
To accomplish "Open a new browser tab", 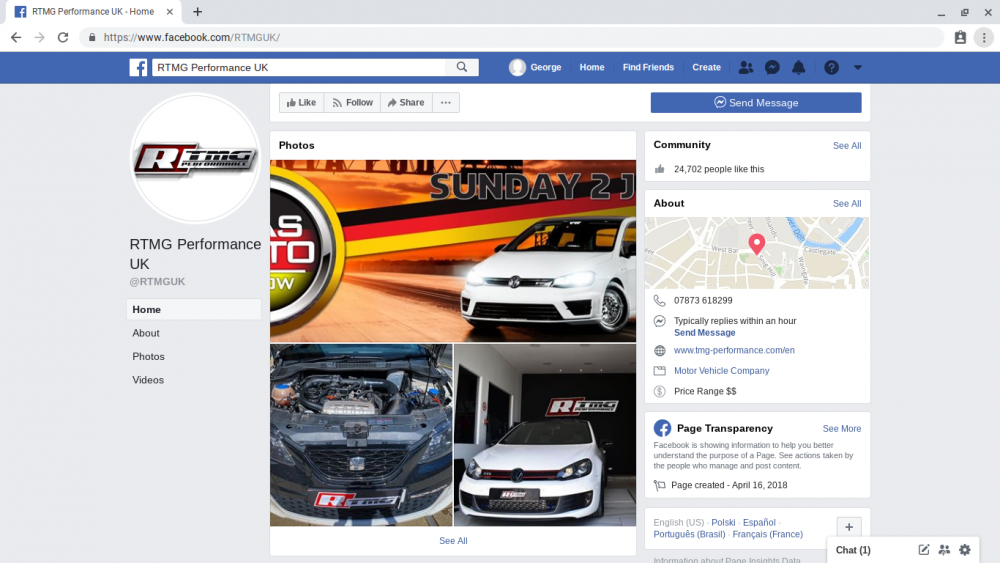I will (198, 11).
